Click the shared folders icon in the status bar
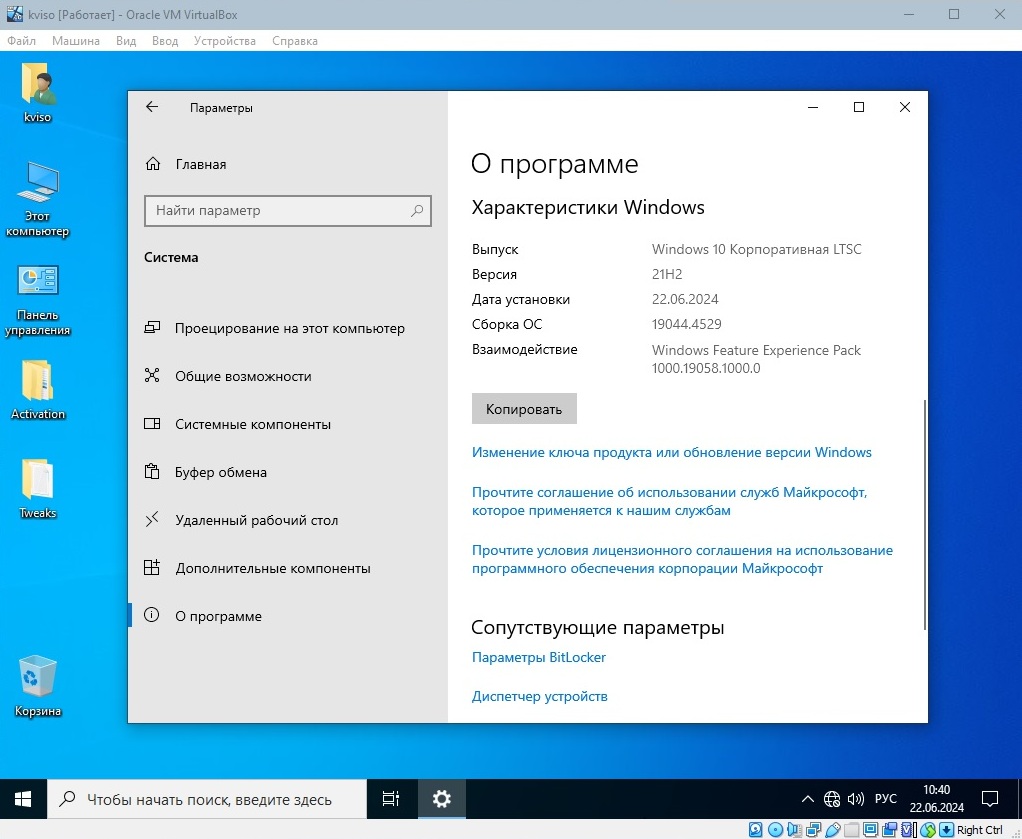This screenshot has width=1022, height=839. pos(850,830)
